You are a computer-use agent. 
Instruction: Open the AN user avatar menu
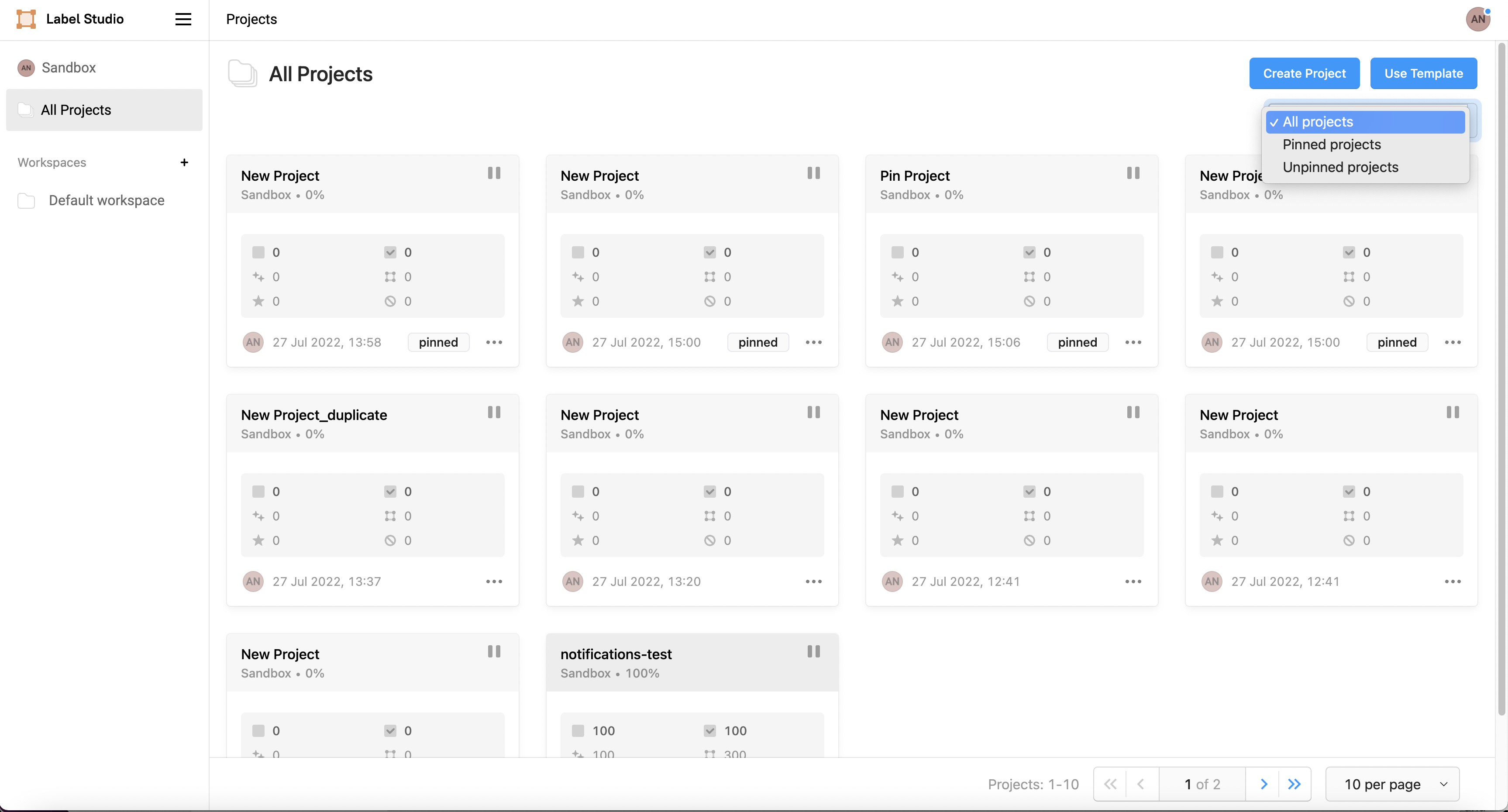1477,19
